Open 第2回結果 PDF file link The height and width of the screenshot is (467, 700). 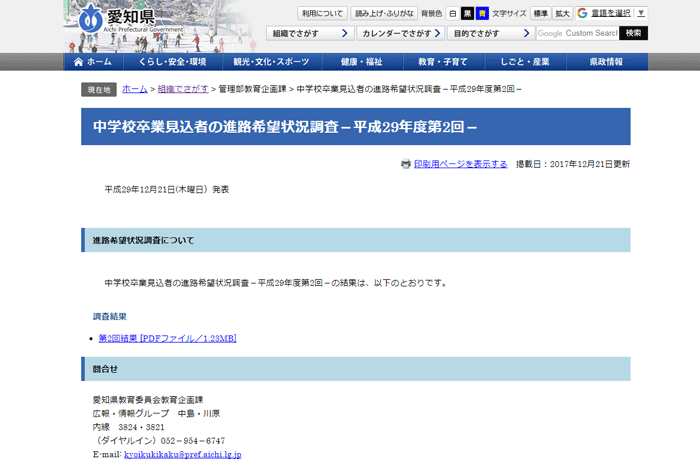[167, 339]
